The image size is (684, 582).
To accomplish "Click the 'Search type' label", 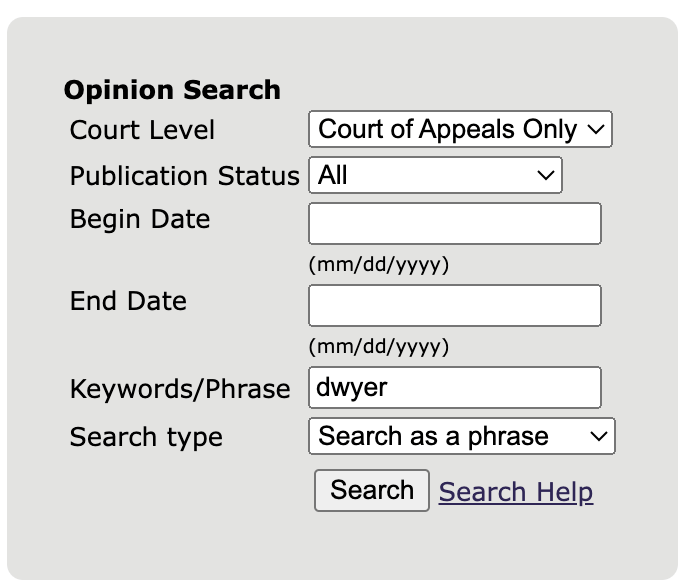I will tap(146, 437).
